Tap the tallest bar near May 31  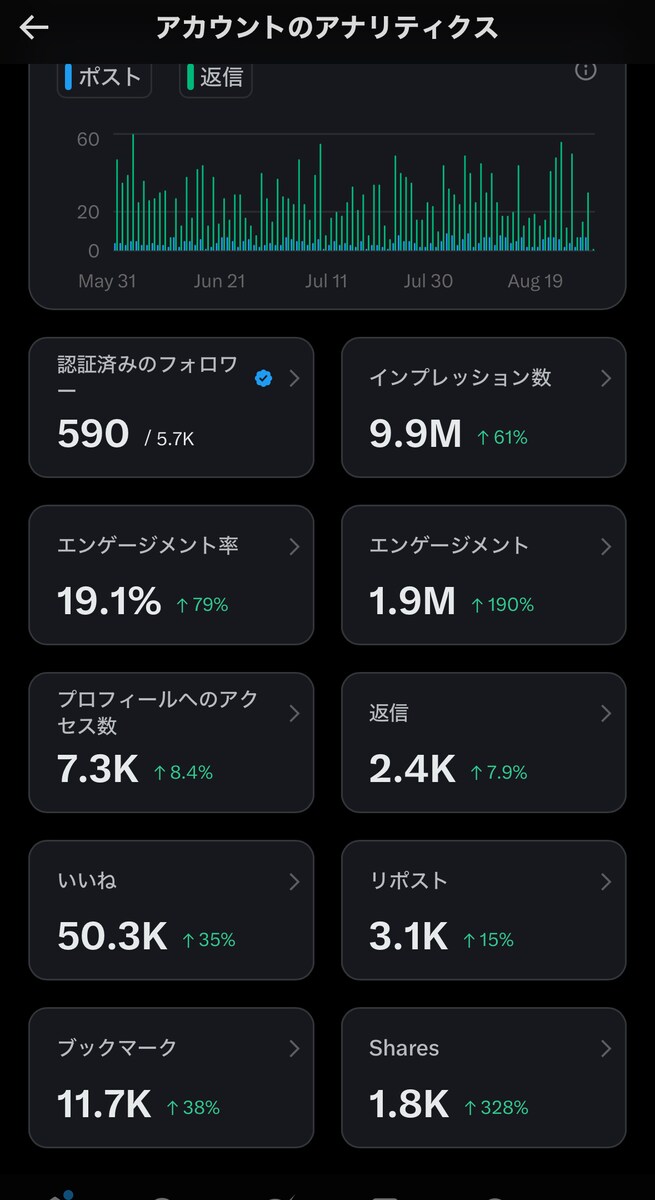click(x=133, y=192)
